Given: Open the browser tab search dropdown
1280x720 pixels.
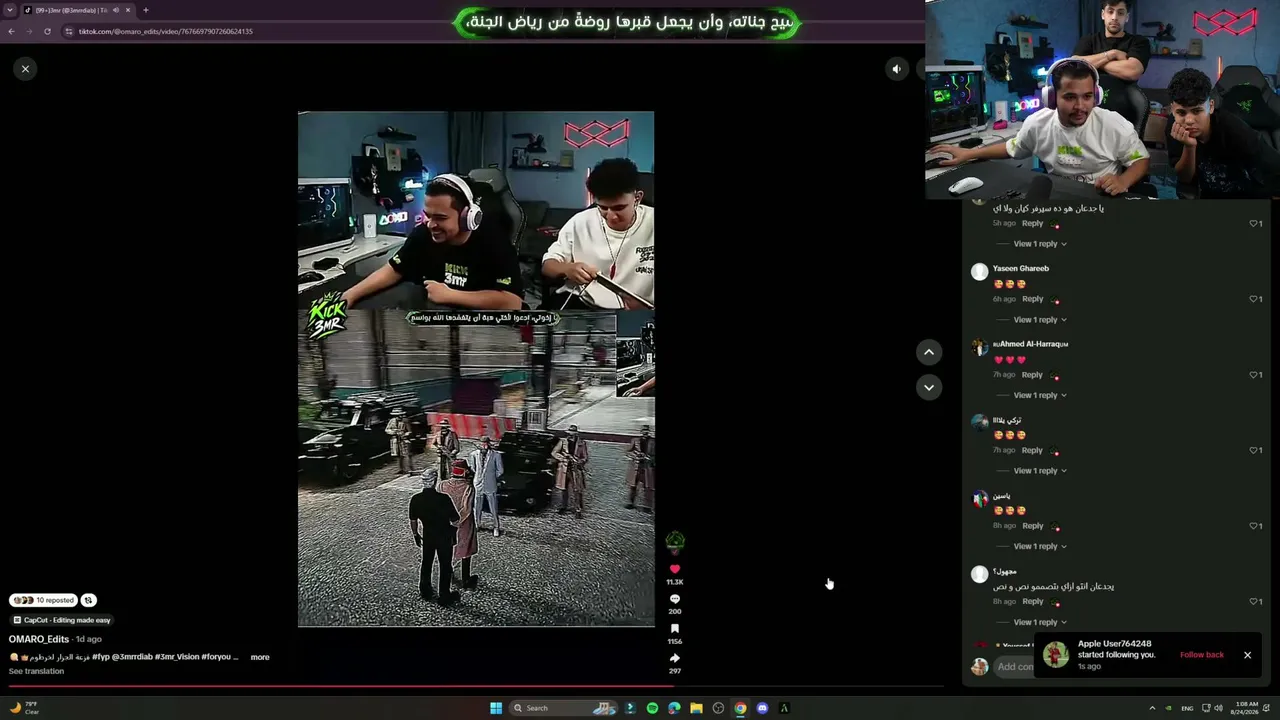Looking at the screenshot, I should click(10, 10).
